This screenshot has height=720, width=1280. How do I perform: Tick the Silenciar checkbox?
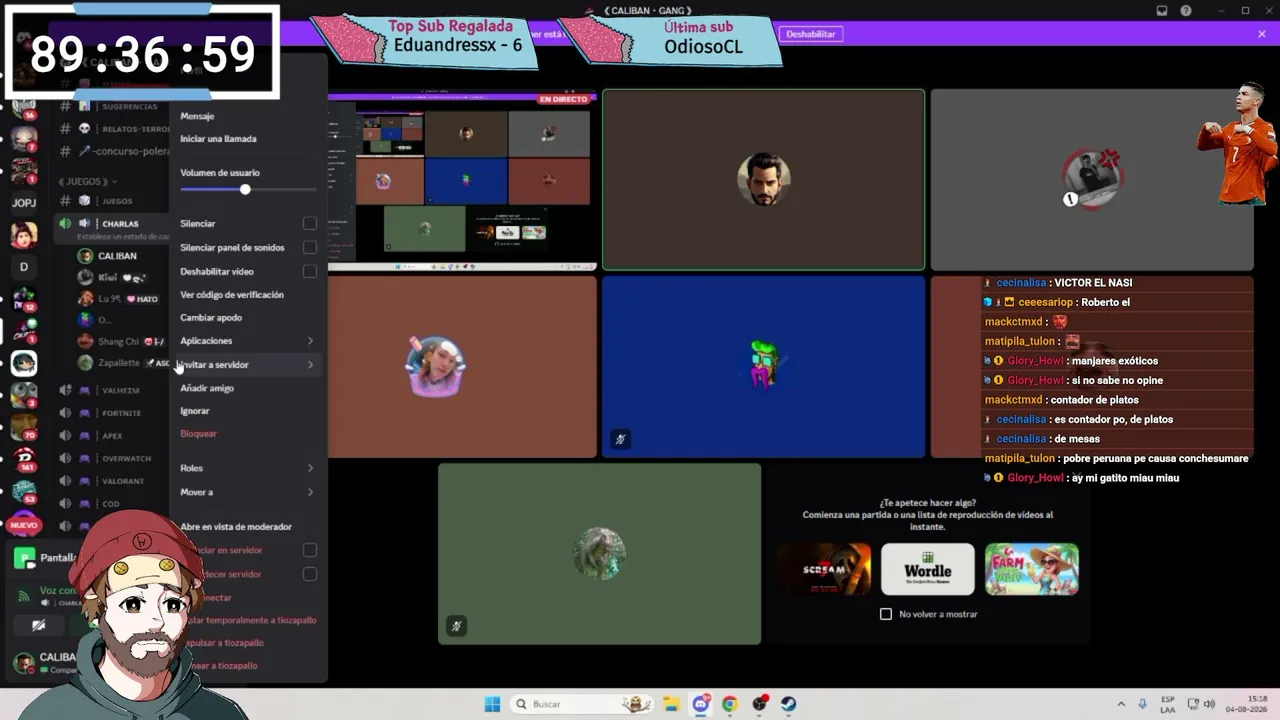tap(310, 223)
